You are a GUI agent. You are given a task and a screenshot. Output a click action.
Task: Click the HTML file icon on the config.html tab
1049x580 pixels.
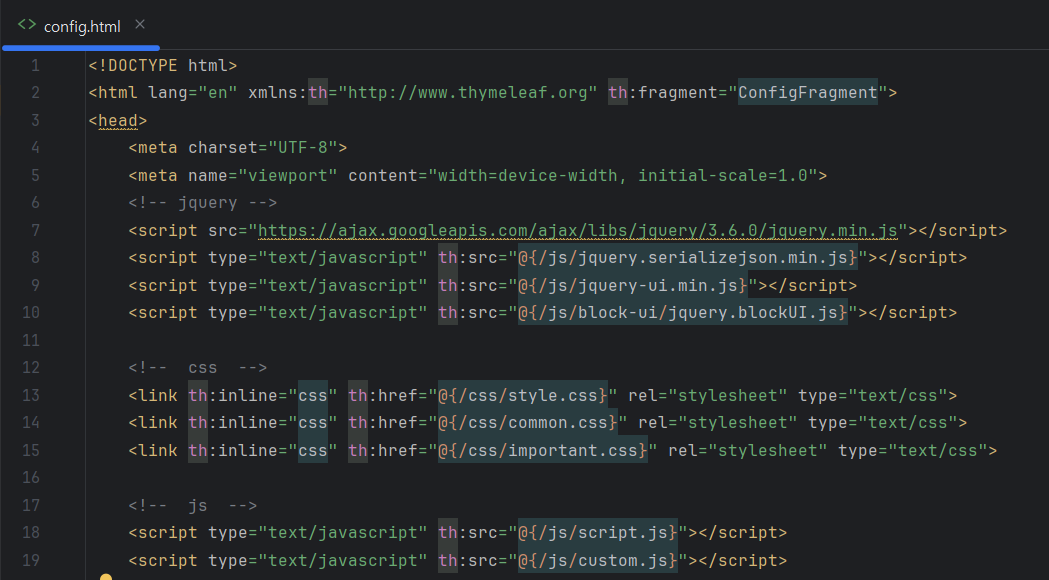25,25
